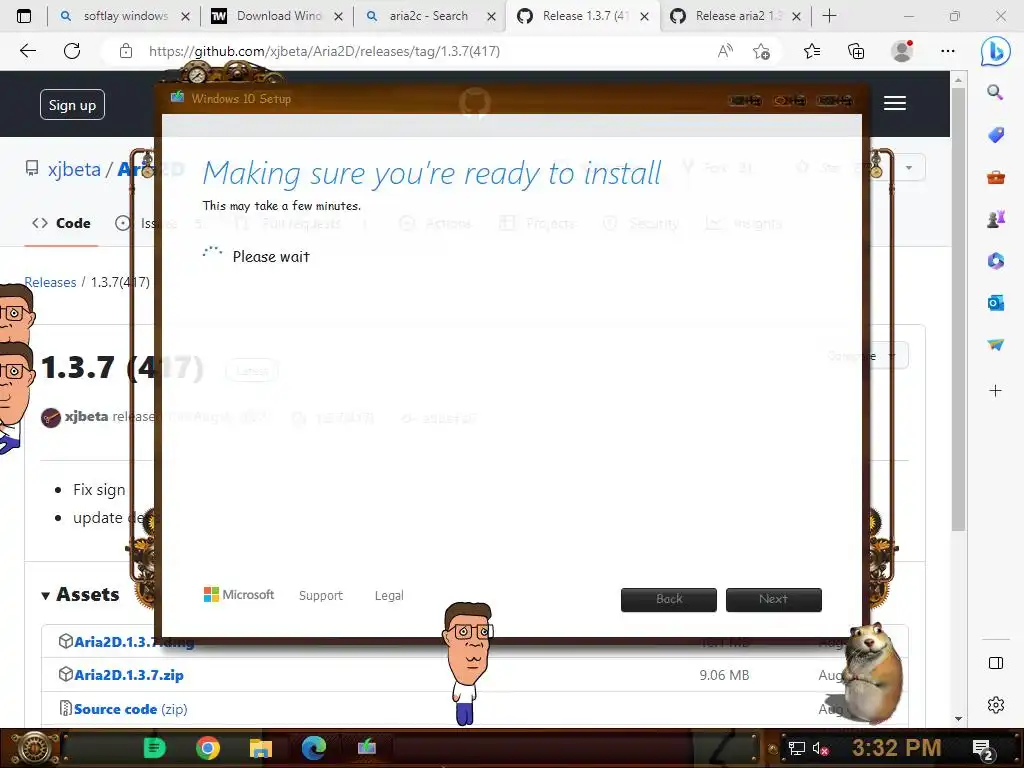The image size is (1024, 768).
Task: Open sidebar search magnifier icon
Action: (995, 93)
